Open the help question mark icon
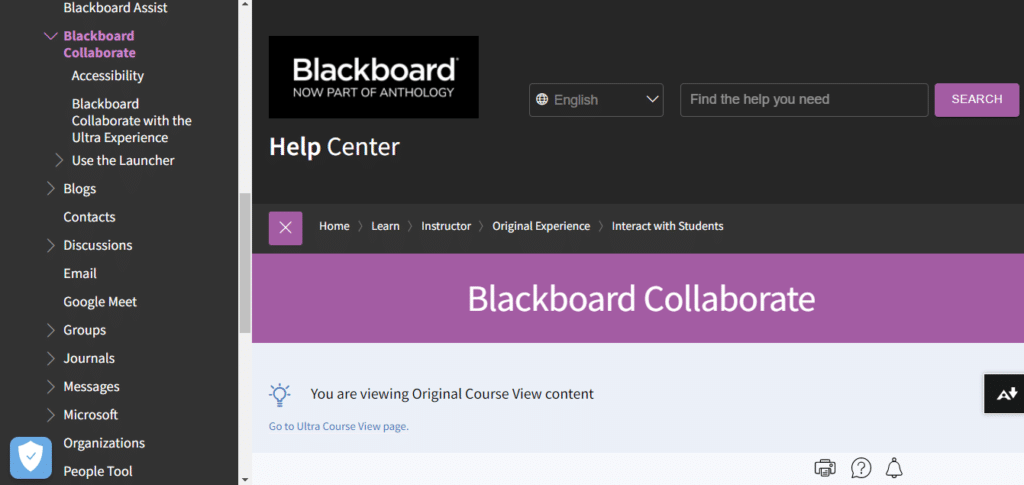Viewport: 1024px width, 485px height. click(860, 468)
